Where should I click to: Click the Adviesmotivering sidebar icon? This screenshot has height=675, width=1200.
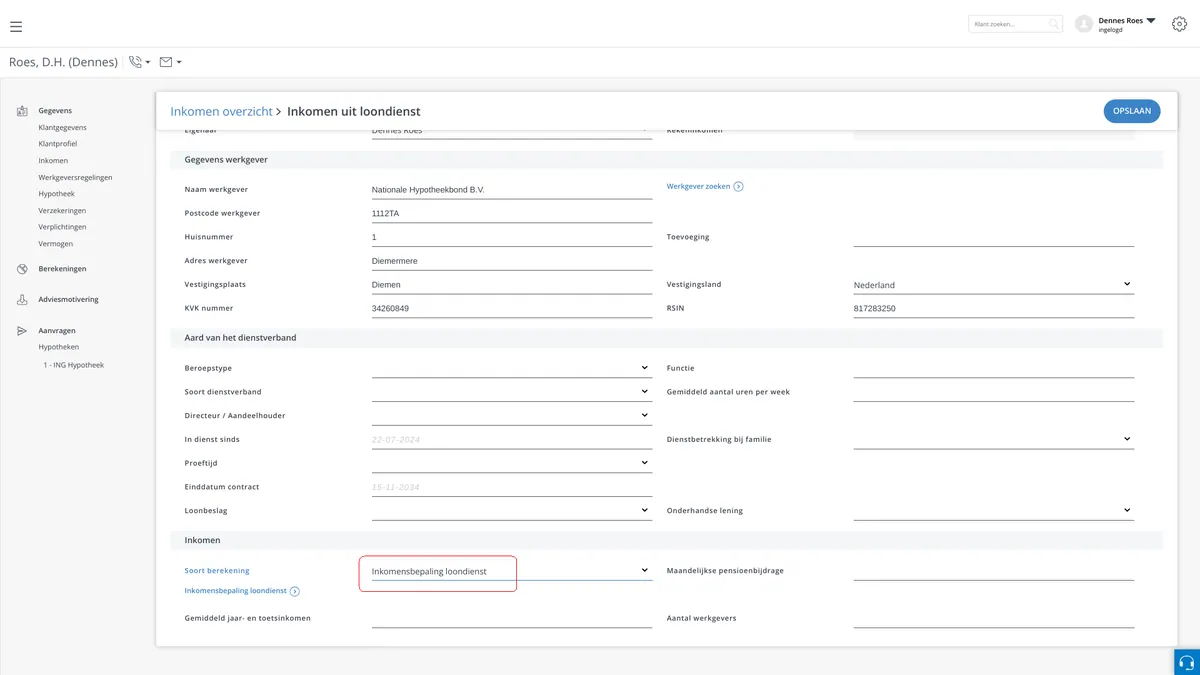point(22,299)
